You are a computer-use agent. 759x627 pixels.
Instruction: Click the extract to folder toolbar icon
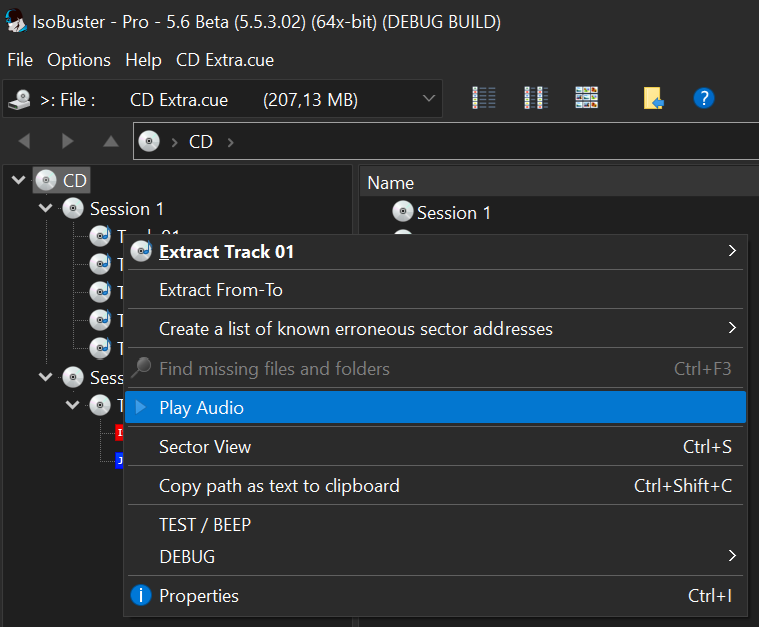click(653, 98)
